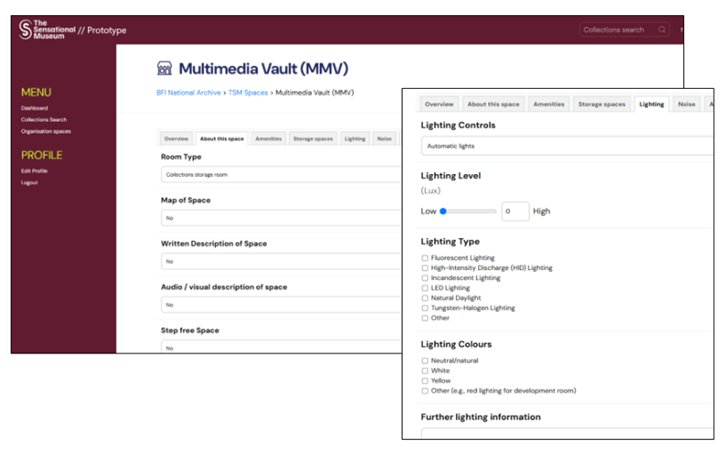The width and height of the screenshot is (726, 454).
Task: Click the Lighting Level slider handle
Action: coord(443,211)
